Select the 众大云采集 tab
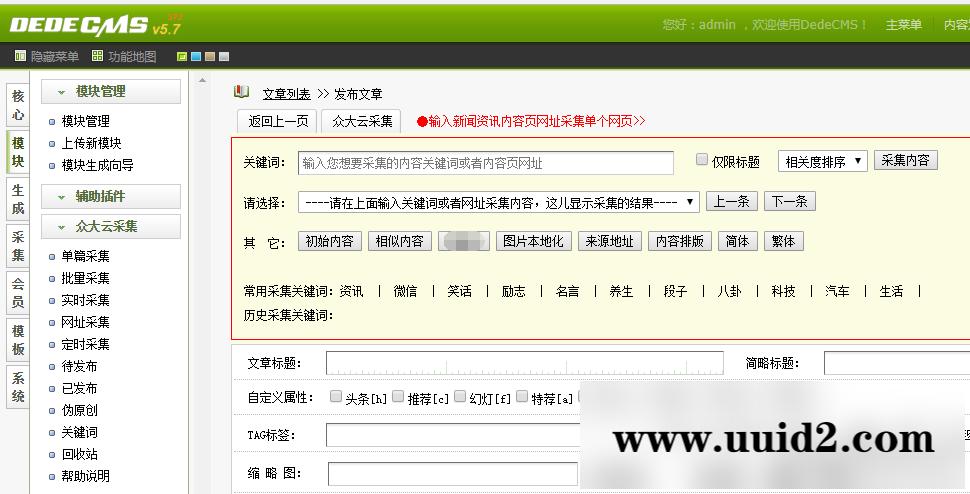 pos(362,121)
